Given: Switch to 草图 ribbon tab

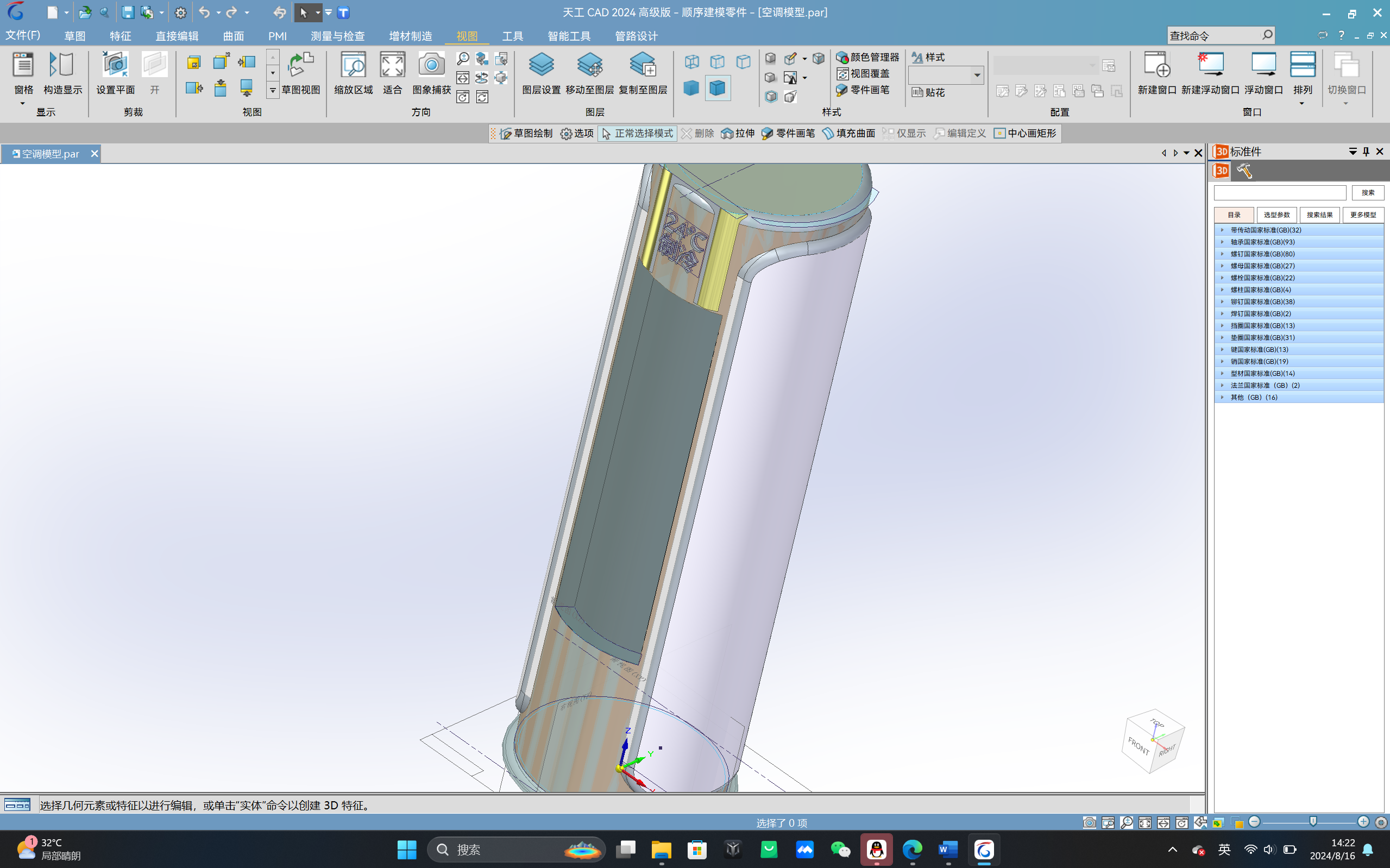Looking at the screenshot, I should [74, 36].
